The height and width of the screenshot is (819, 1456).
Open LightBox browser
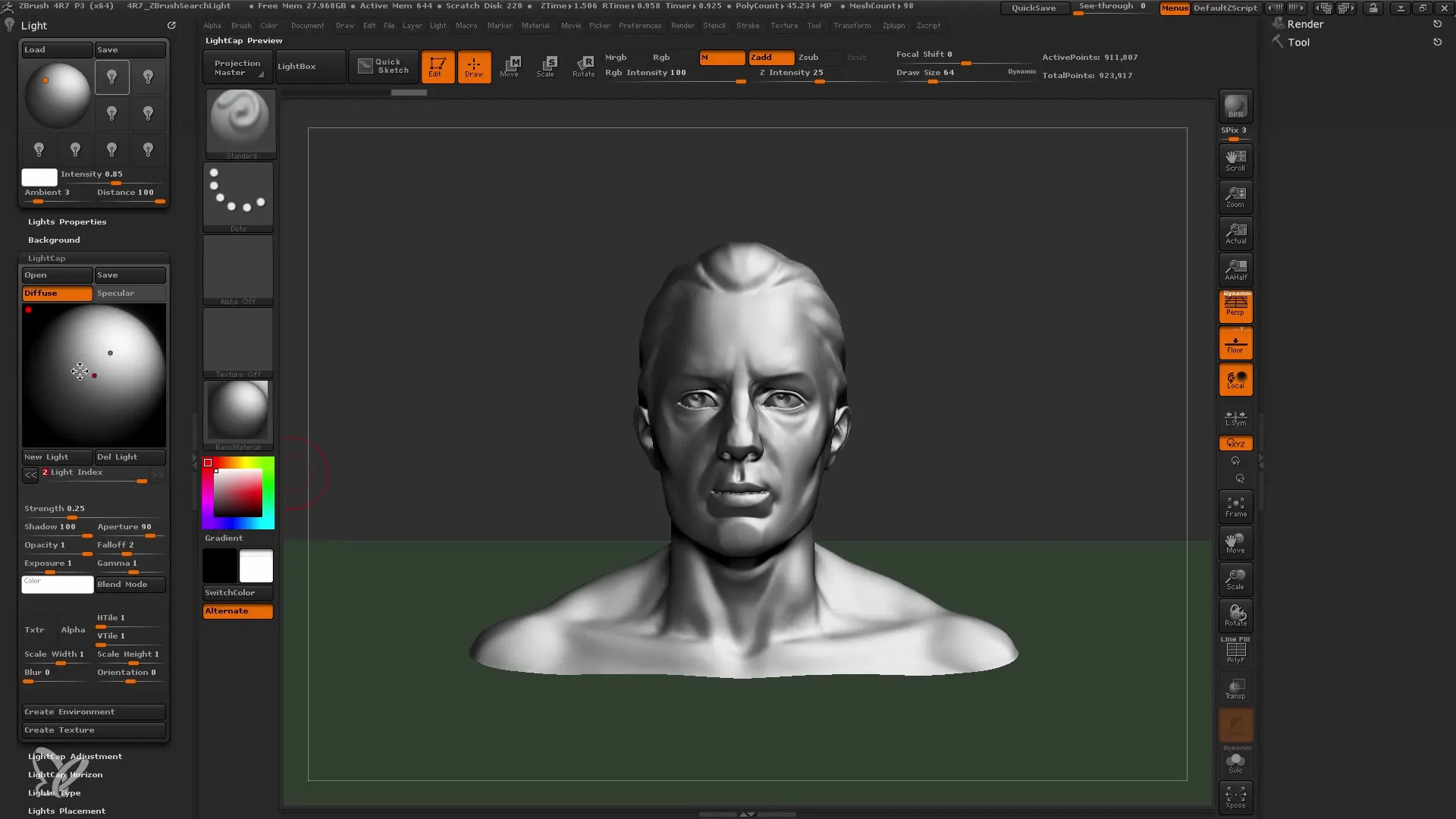(310, 67)
